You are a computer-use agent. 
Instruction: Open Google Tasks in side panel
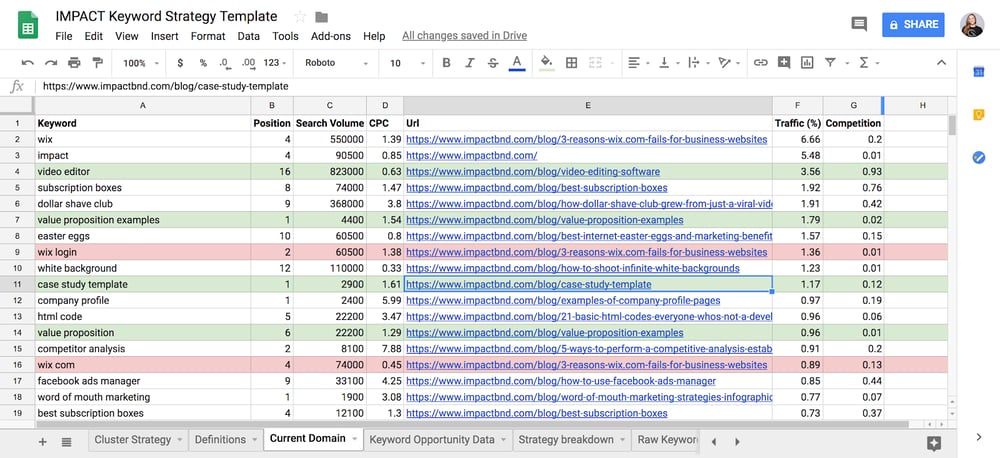[979, 158]
